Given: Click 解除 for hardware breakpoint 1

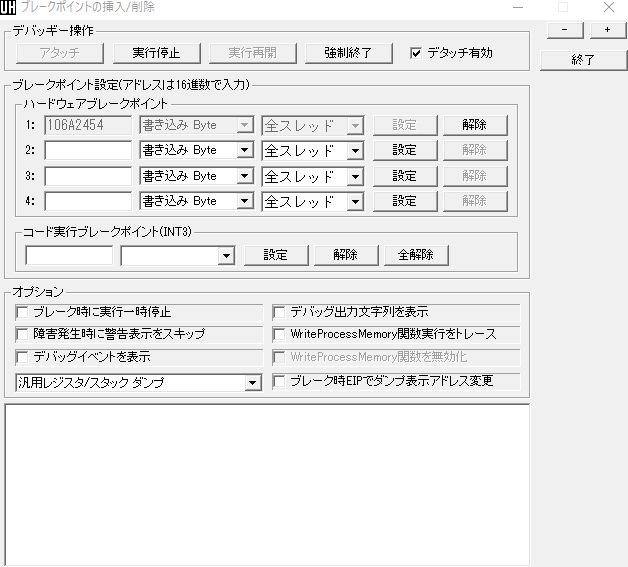Looking at the screenshot, I should 475,125.
